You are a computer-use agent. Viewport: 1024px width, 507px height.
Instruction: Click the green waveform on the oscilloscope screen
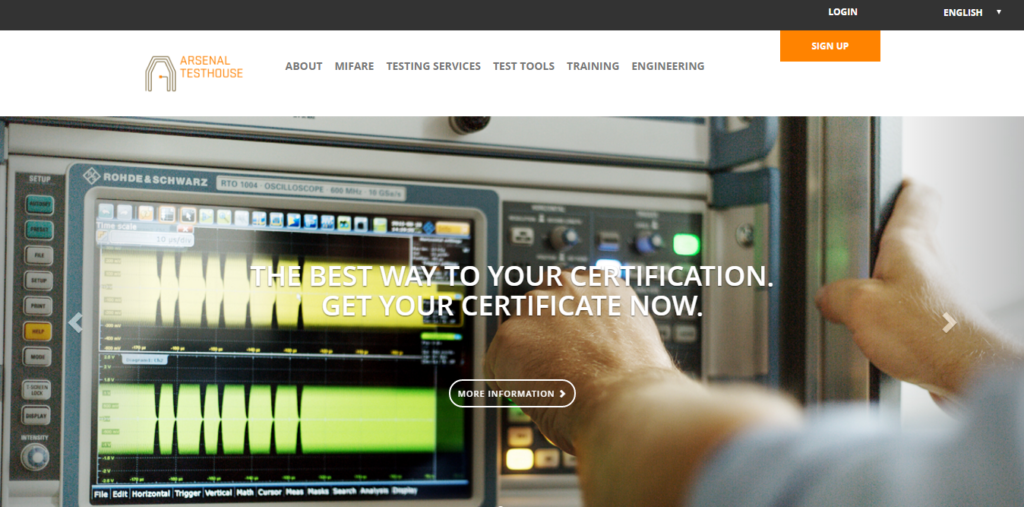click(x=250, y=410)
